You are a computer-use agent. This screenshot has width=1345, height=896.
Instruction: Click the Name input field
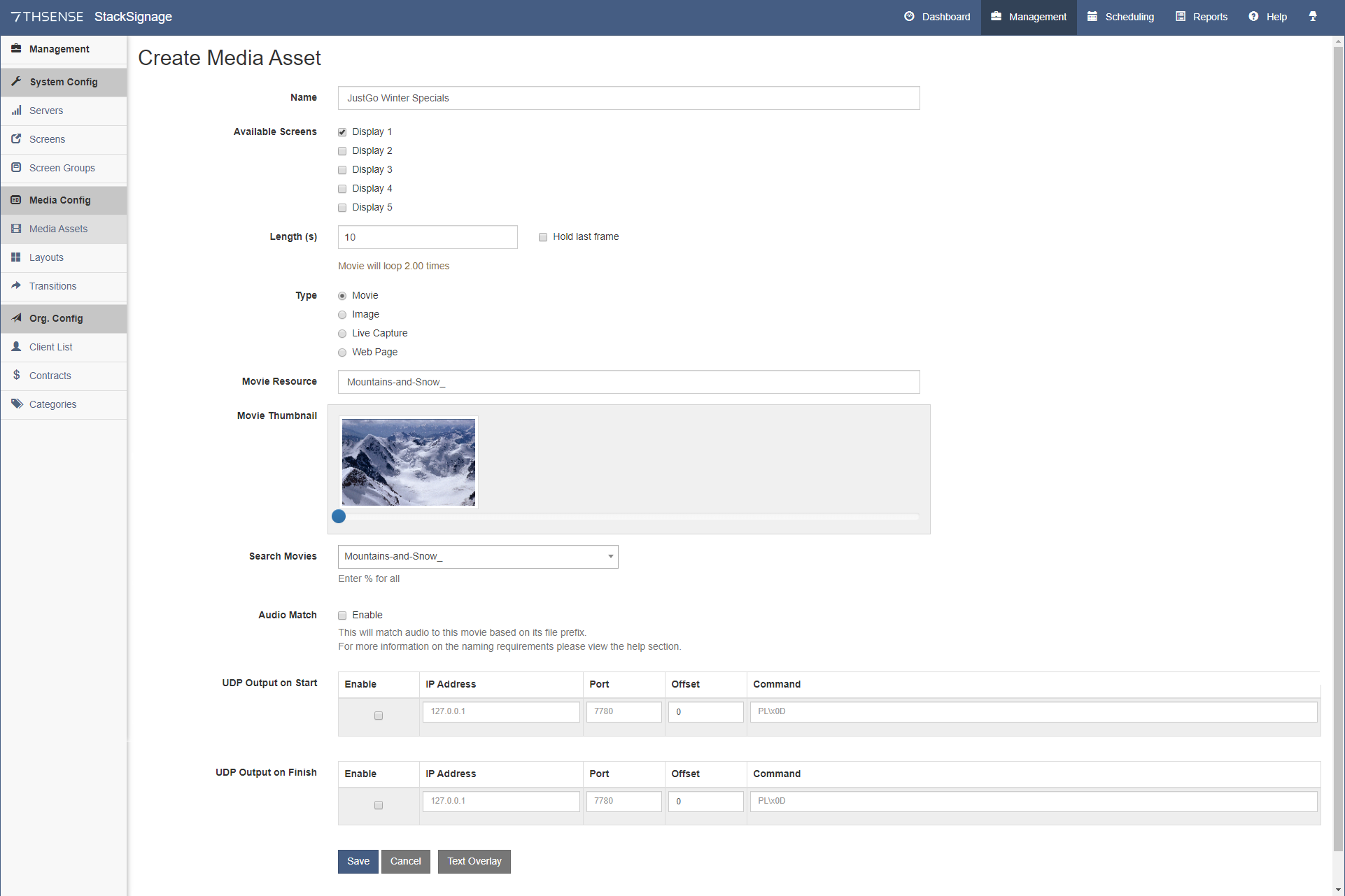point(628,98)
